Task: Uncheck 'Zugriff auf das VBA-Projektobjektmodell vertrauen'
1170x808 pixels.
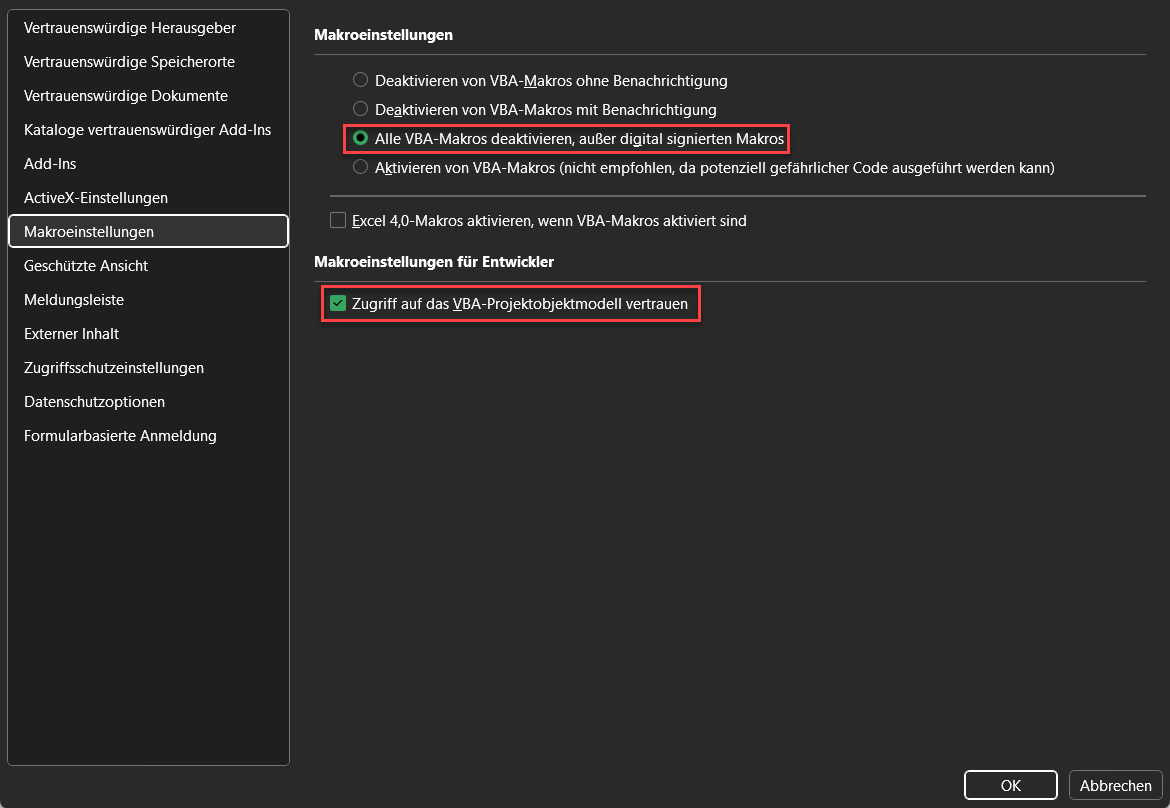Action: point(338,303)
